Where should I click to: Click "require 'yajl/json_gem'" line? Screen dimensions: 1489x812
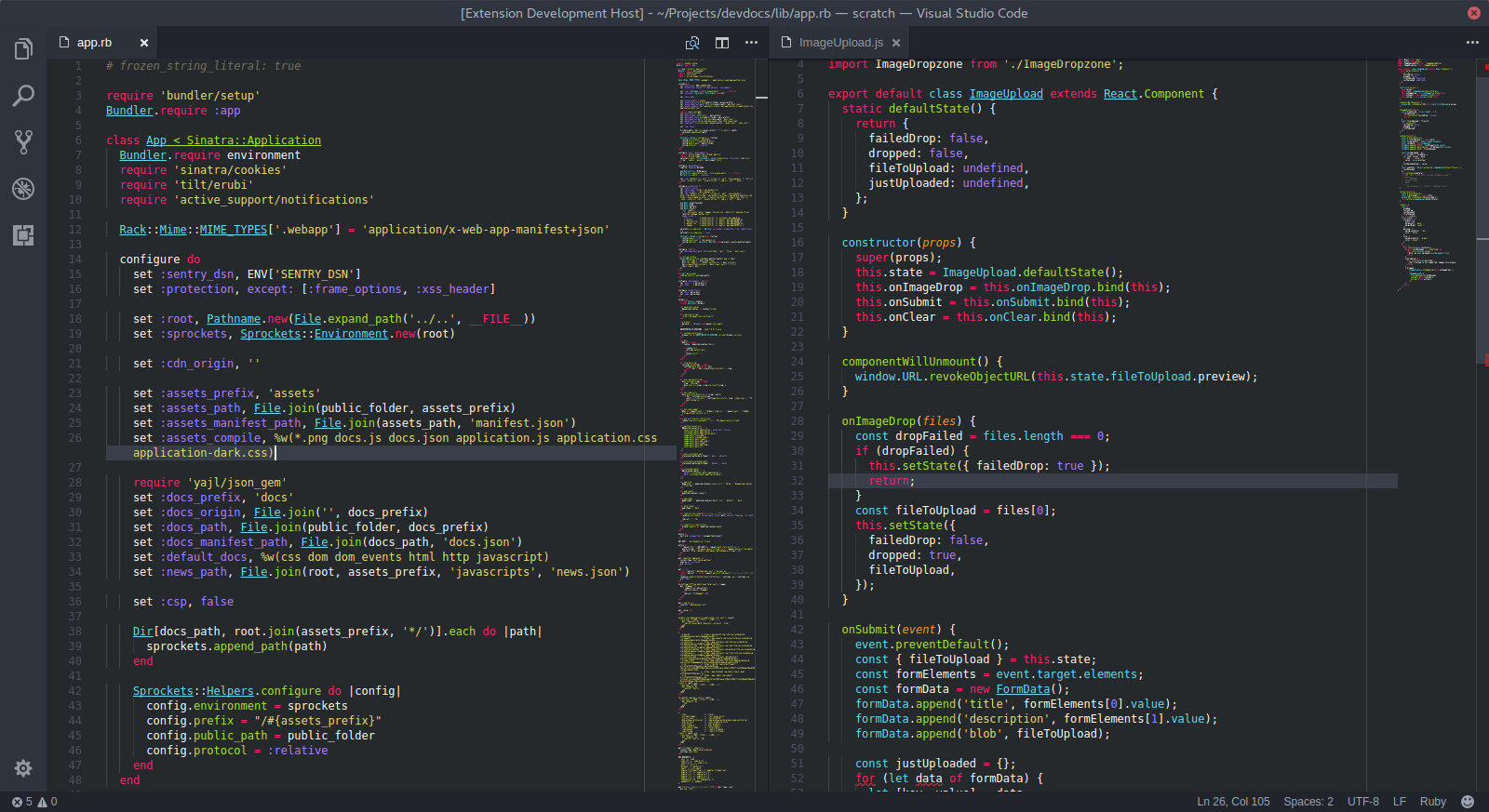[x=210, y=483]
